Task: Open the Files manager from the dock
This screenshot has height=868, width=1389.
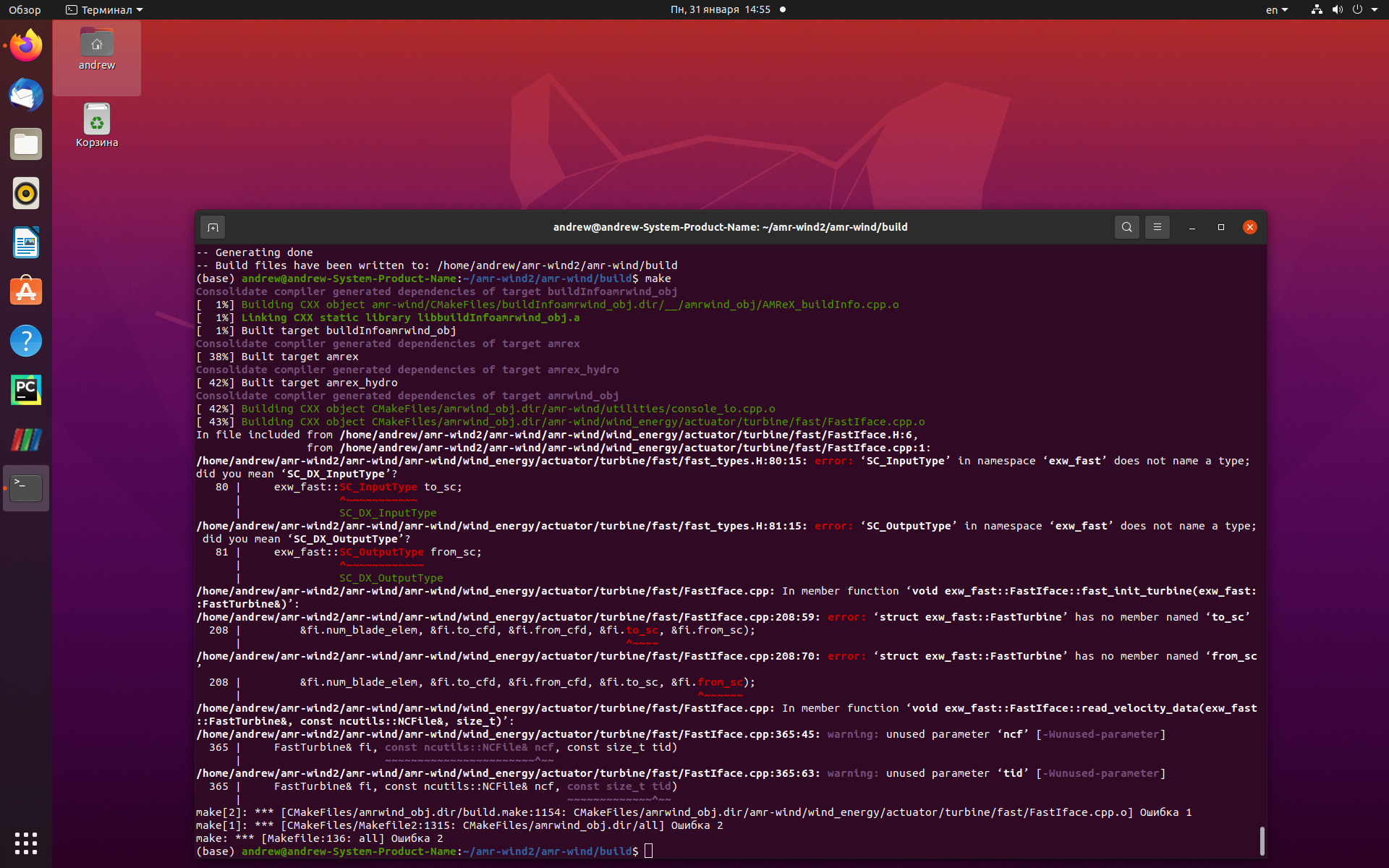Action: point(25,144)
